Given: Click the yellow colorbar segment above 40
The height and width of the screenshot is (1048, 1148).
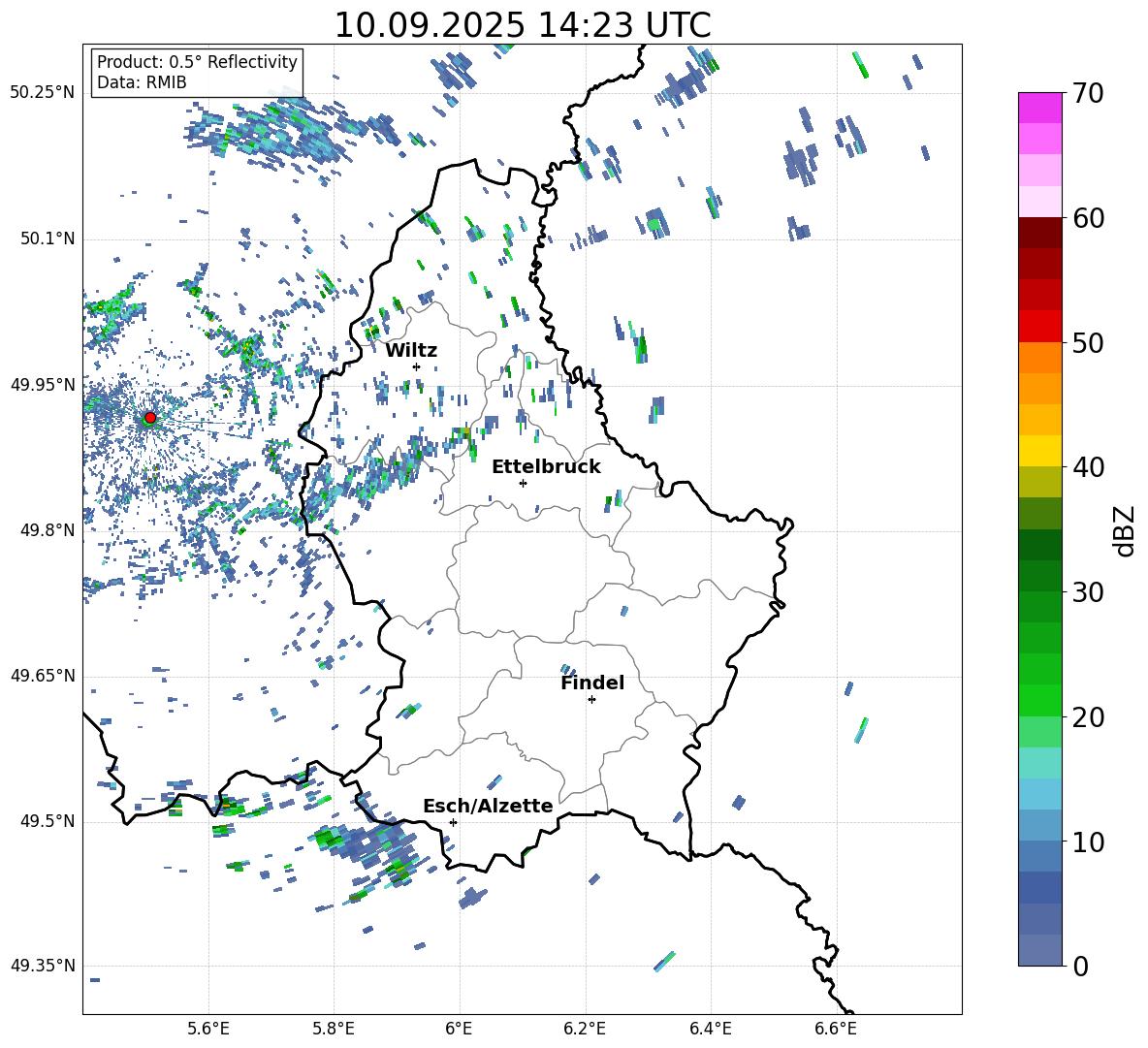Looking at the screenshot, I should pyautogui.click(x=1039, y=450).
